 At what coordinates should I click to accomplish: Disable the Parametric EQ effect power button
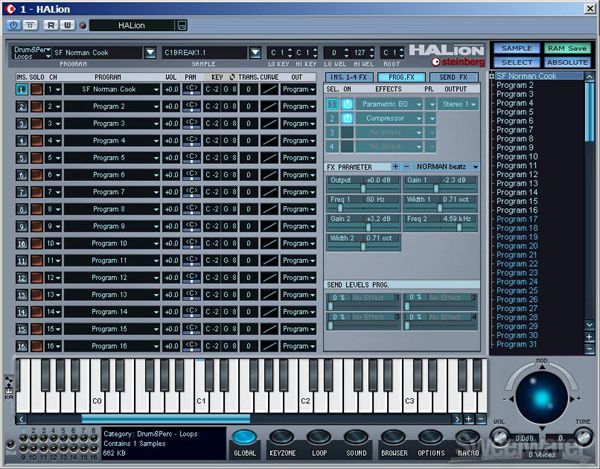pyautogui.click(x=348, y=103)
